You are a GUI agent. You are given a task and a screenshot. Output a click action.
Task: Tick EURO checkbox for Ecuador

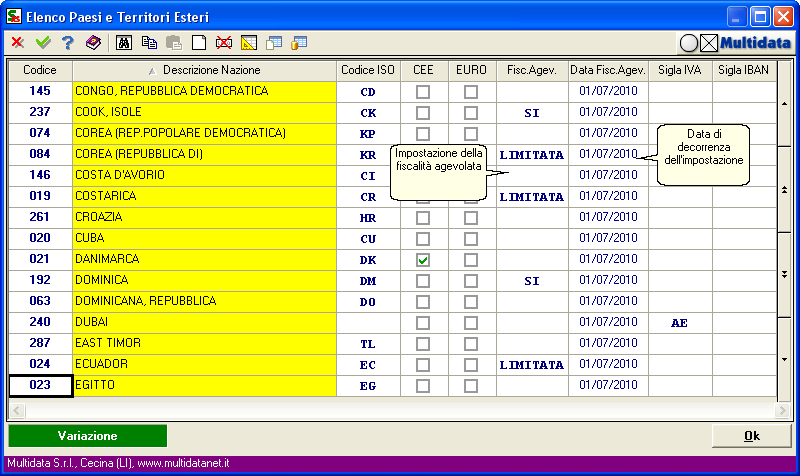coord(470,365)
